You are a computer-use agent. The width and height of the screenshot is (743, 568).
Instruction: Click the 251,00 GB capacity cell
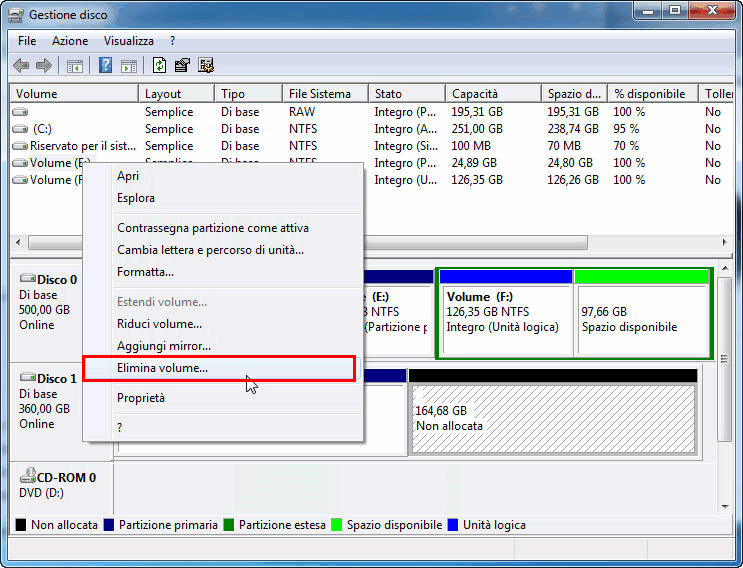point(477,129)
